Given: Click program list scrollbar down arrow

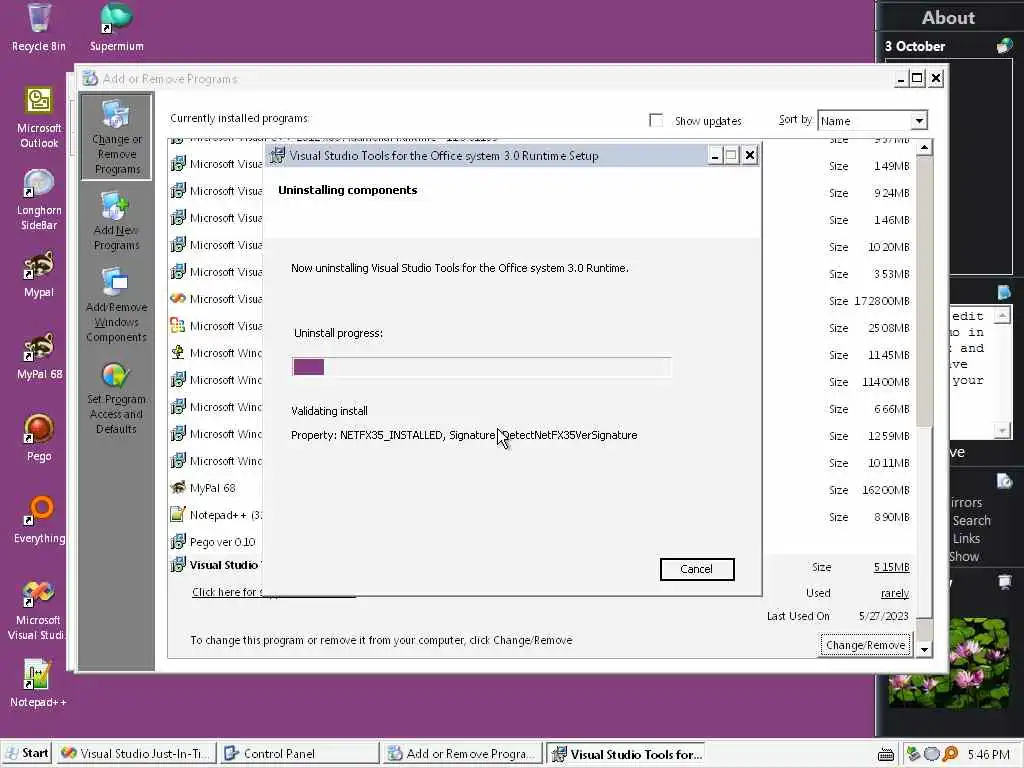Looking at the screenshot, I should 924,649.
